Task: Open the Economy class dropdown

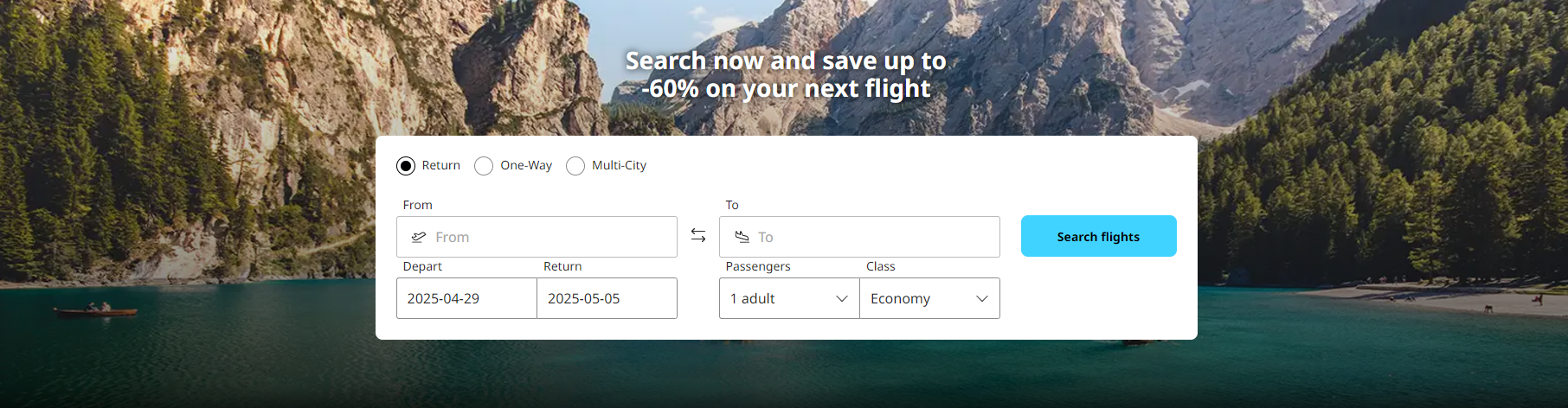Action: pyautogui.click(x=917, y=298)
